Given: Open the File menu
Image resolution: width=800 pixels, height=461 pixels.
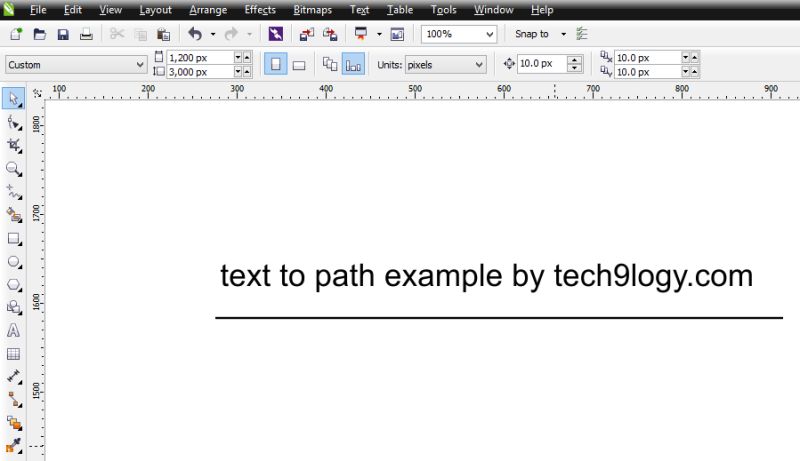Looking at the screenshot, I should pyautogui.click(x=38, y=10).
